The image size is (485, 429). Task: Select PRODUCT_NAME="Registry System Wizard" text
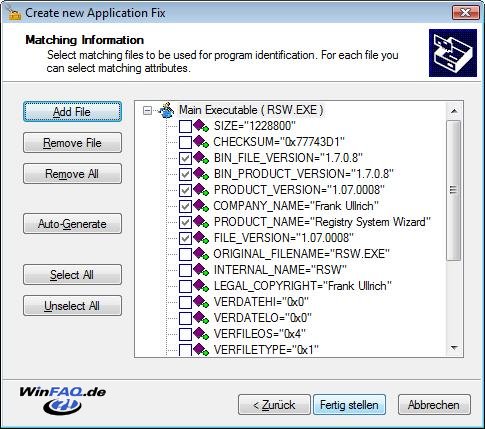tap(322, 222)
